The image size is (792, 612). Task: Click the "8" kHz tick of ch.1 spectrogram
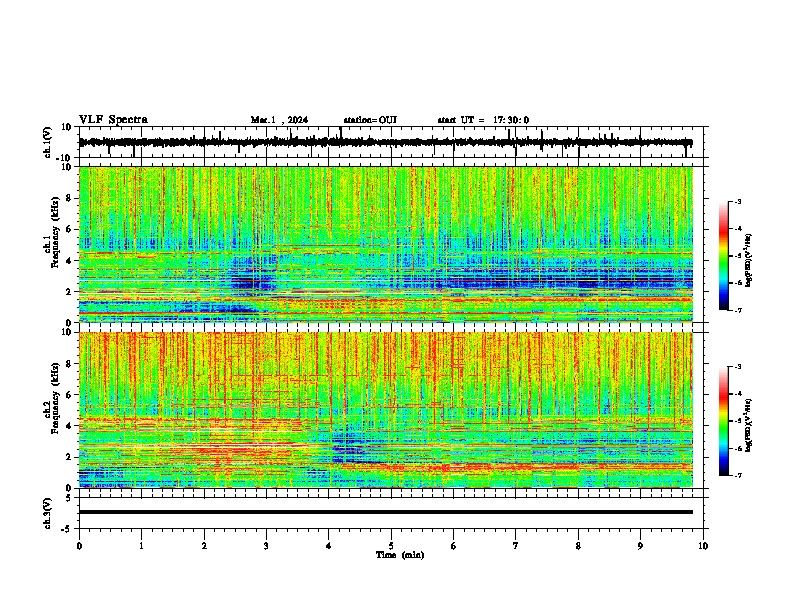[69, 198]
